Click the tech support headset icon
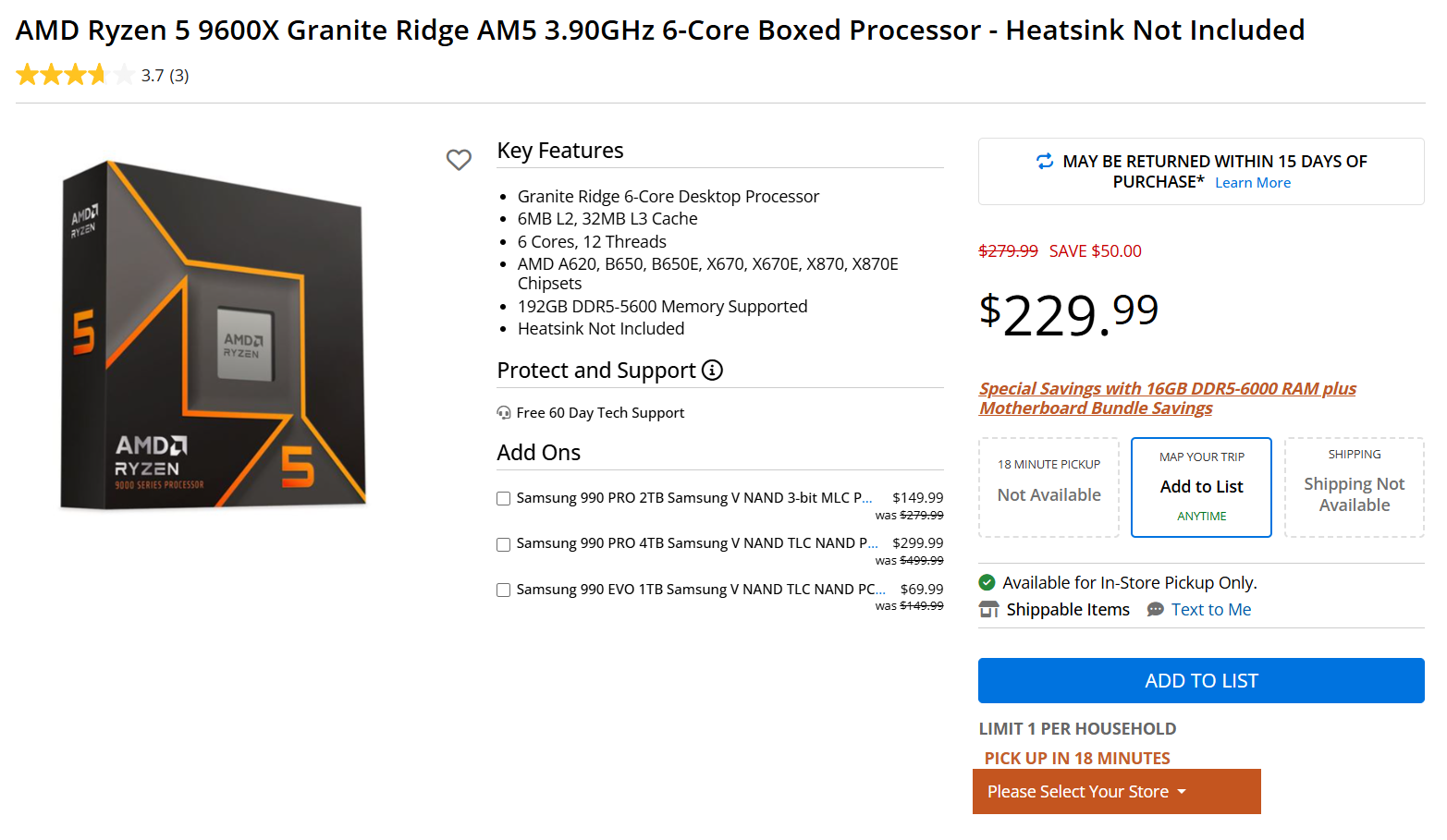Screen dimensions: 1447x840 point(504,413)
